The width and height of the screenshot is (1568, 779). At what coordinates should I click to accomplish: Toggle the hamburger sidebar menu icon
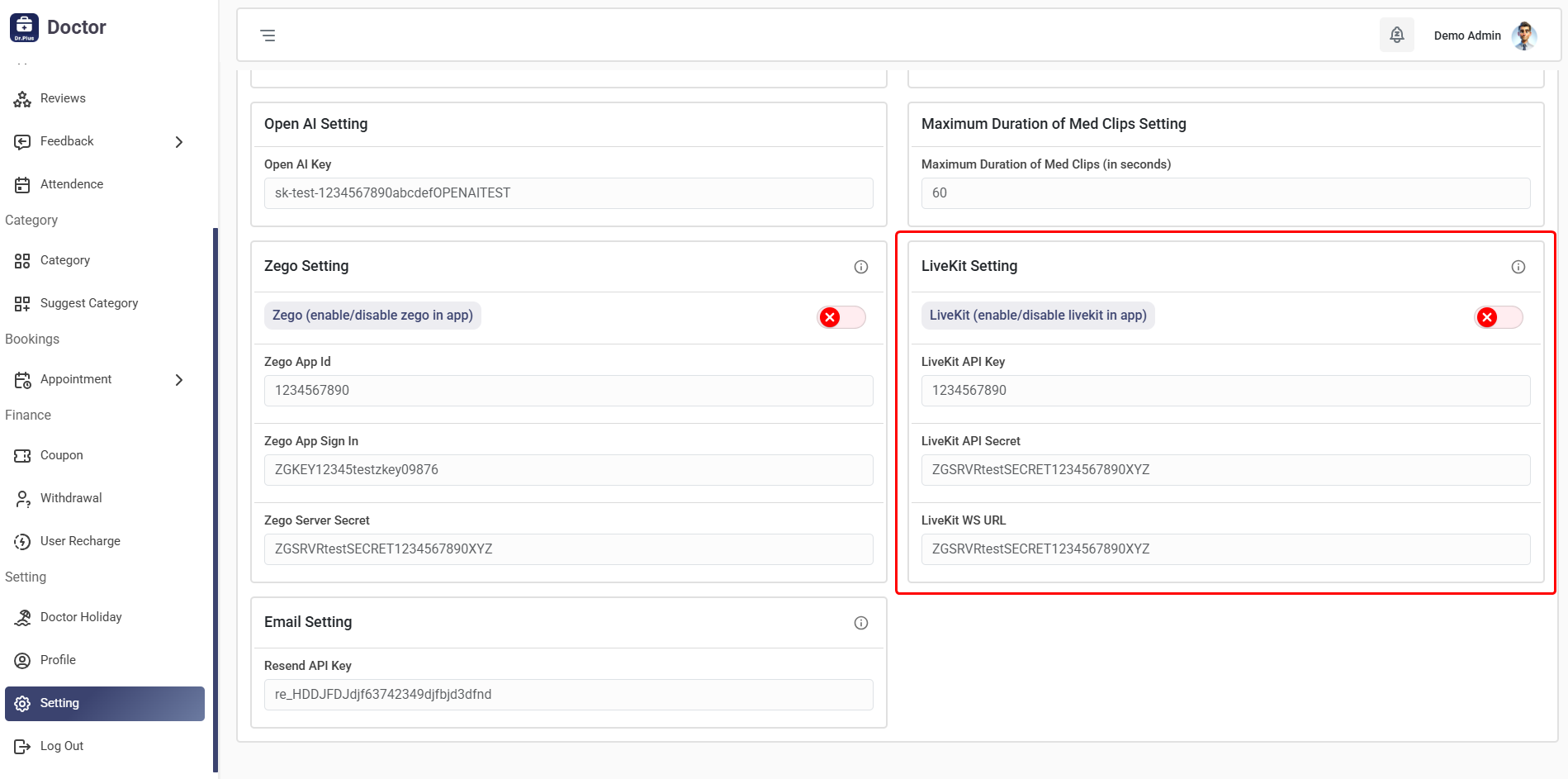pyautogui.click(x=268, y=36)
